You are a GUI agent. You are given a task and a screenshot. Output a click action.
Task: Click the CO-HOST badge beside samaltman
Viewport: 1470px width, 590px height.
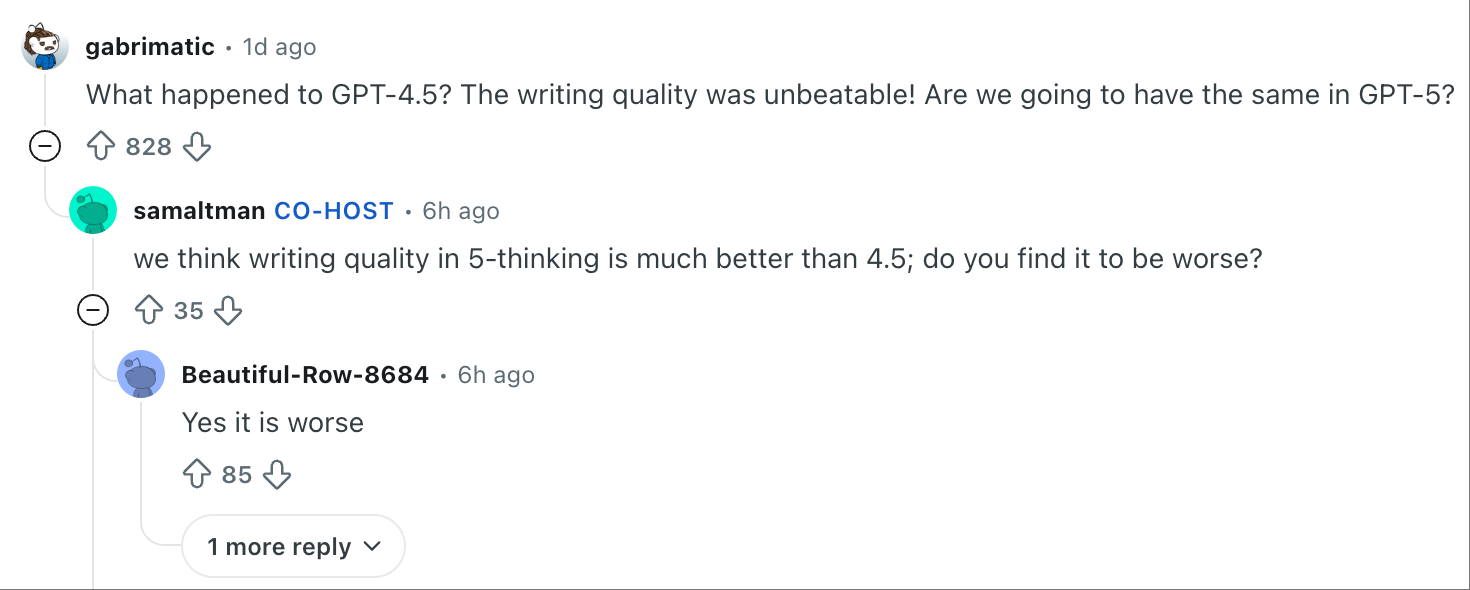334,211
